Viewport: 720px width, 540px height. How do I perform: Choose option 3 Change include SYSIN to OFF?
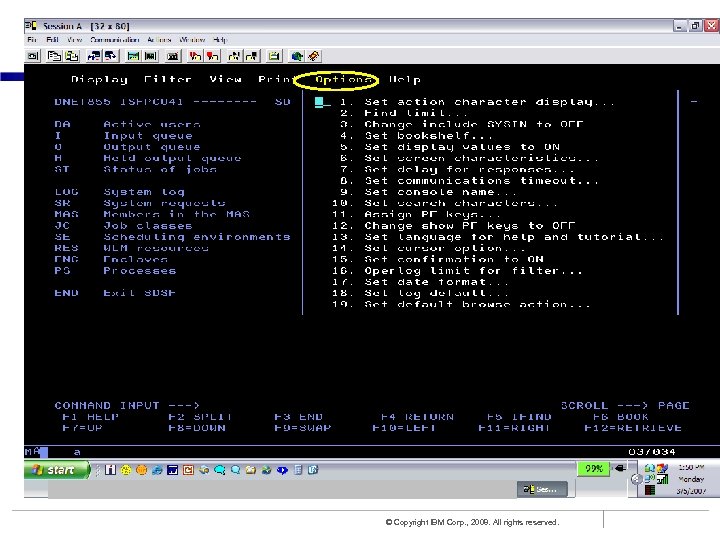click(x=461, y=124)
